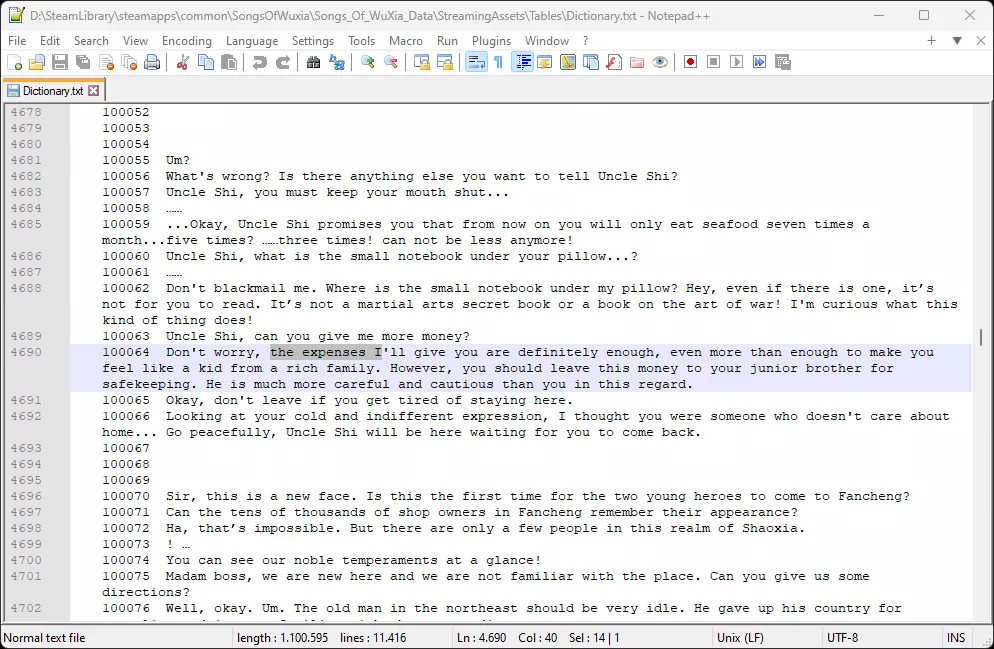Print the file with the printer icon

click(x=152, y=62)
